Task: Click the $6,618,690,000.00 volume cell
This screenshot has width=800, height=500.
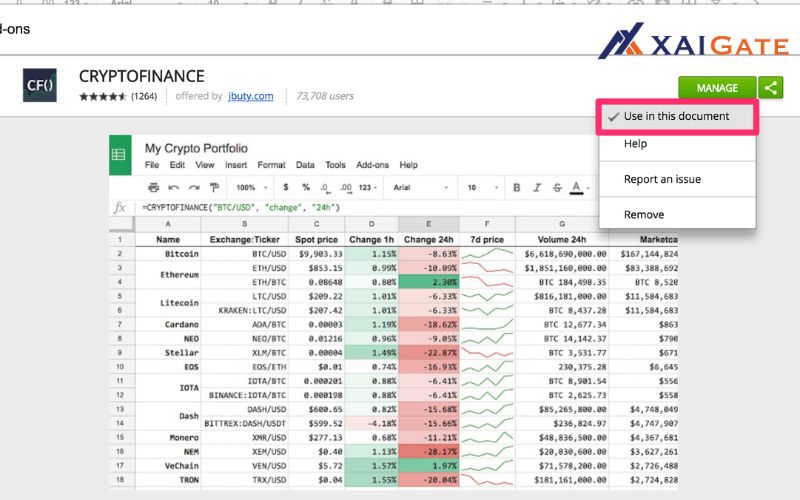Action: (562, 254)
